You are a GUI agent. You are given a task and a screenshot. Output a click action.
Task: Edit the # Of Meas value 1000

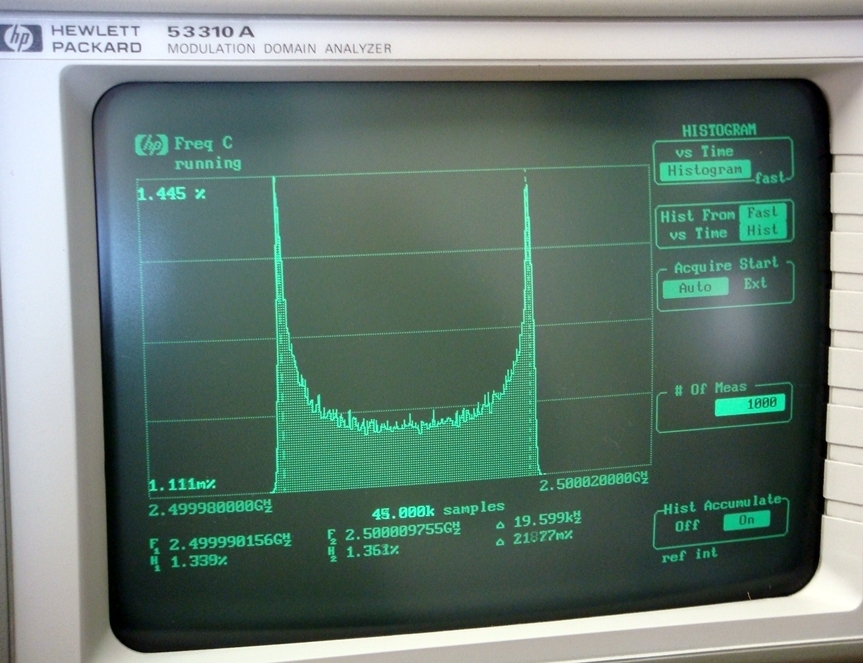(750, 405)
